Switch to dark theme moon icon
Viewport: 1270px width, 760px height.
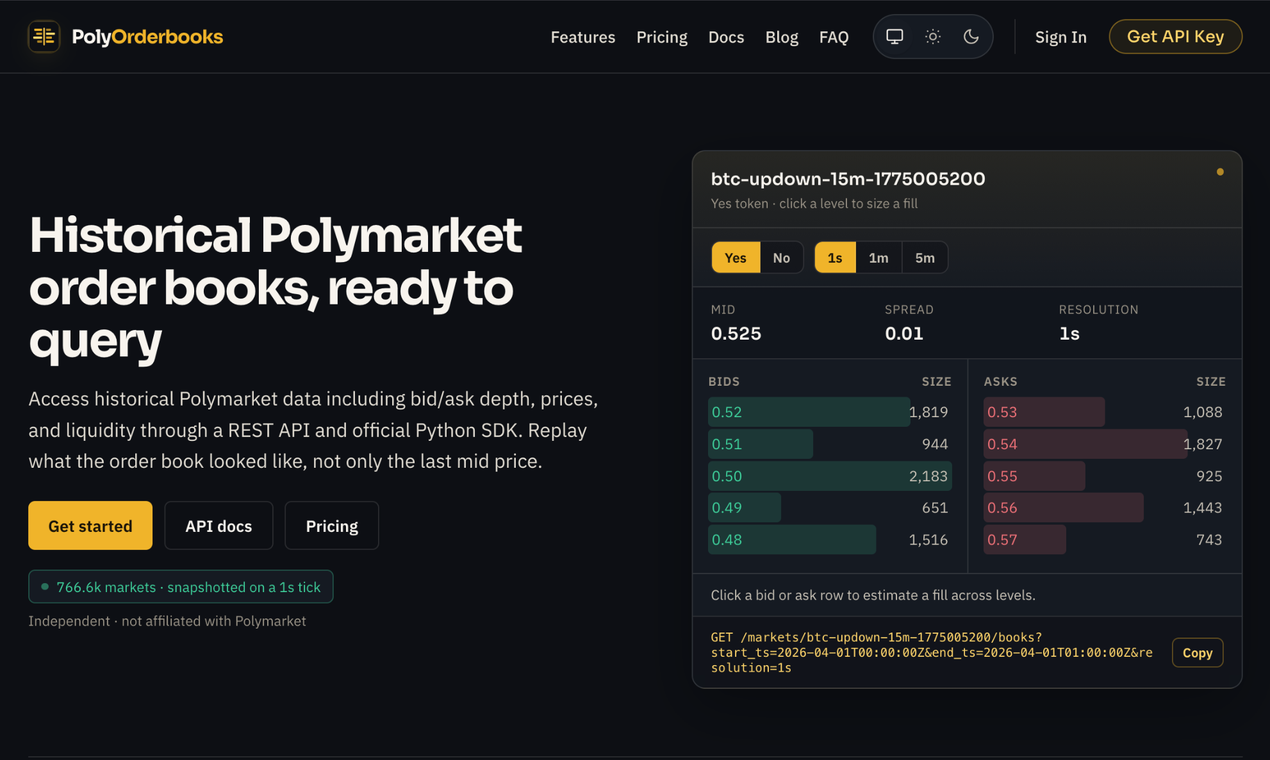coord(971,37)
